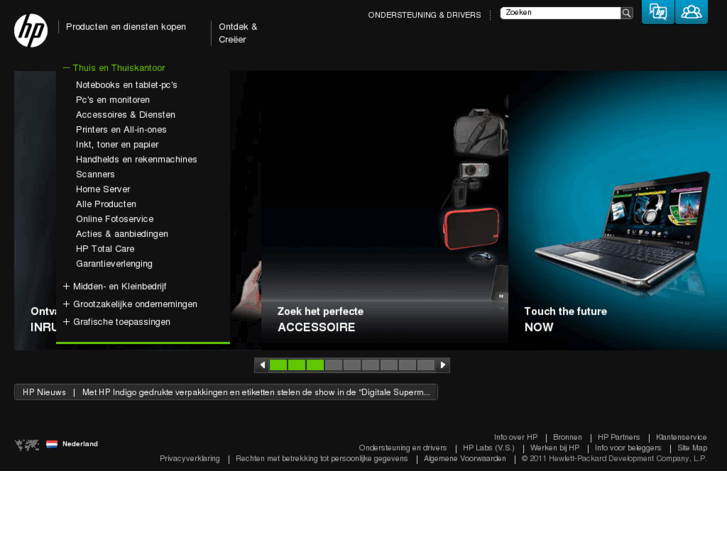
Task: Select Inkt, toner en papier
Action: 117,144
